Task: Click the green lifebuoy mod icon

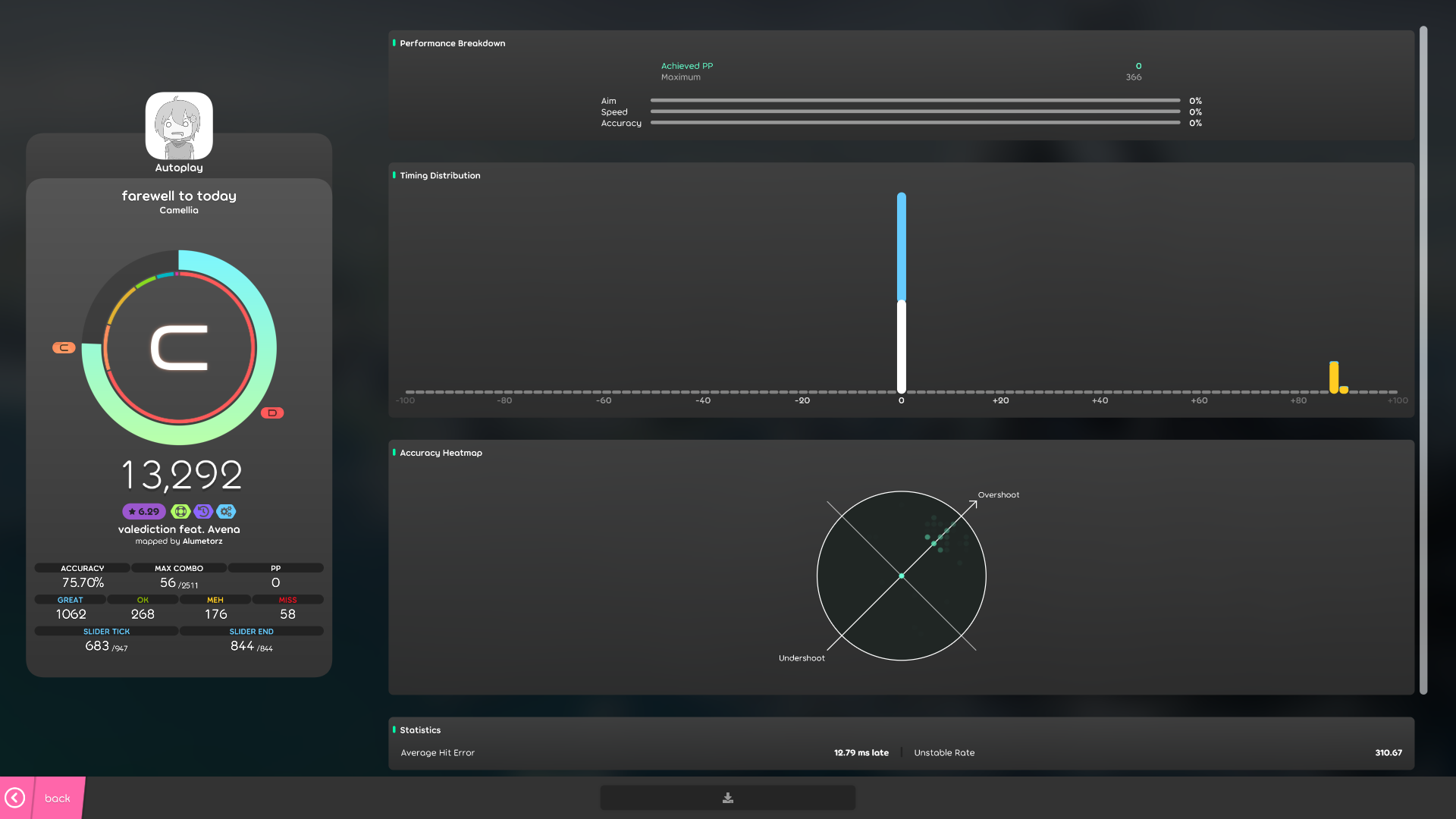Action: point(180,512)
